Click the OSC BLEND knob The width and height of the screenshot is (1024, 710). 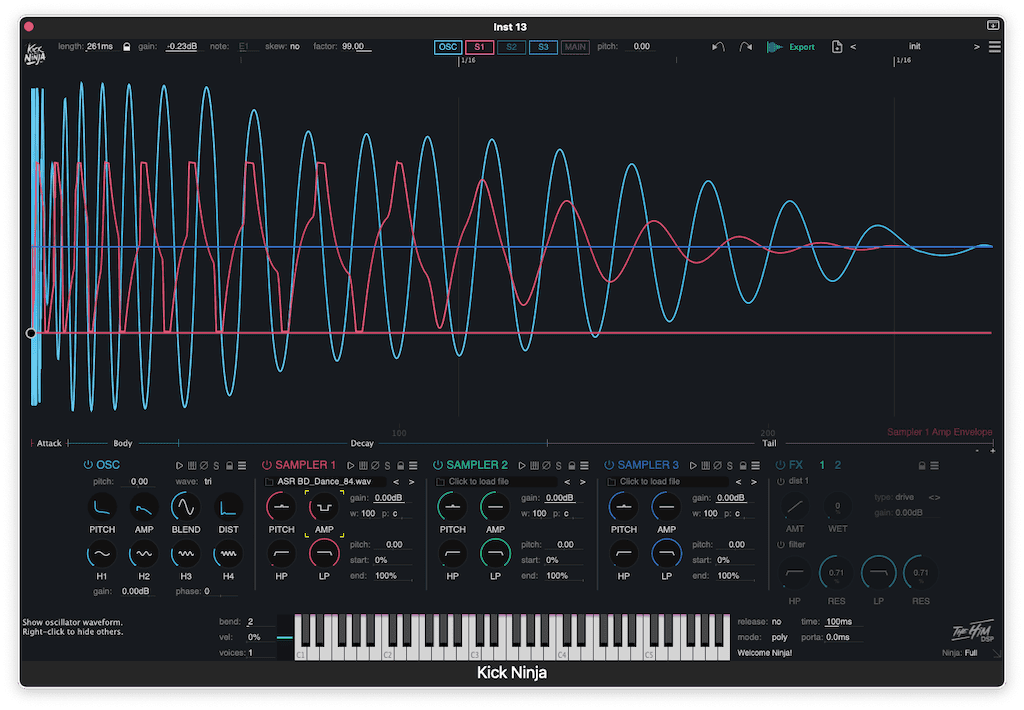point(186,507)
